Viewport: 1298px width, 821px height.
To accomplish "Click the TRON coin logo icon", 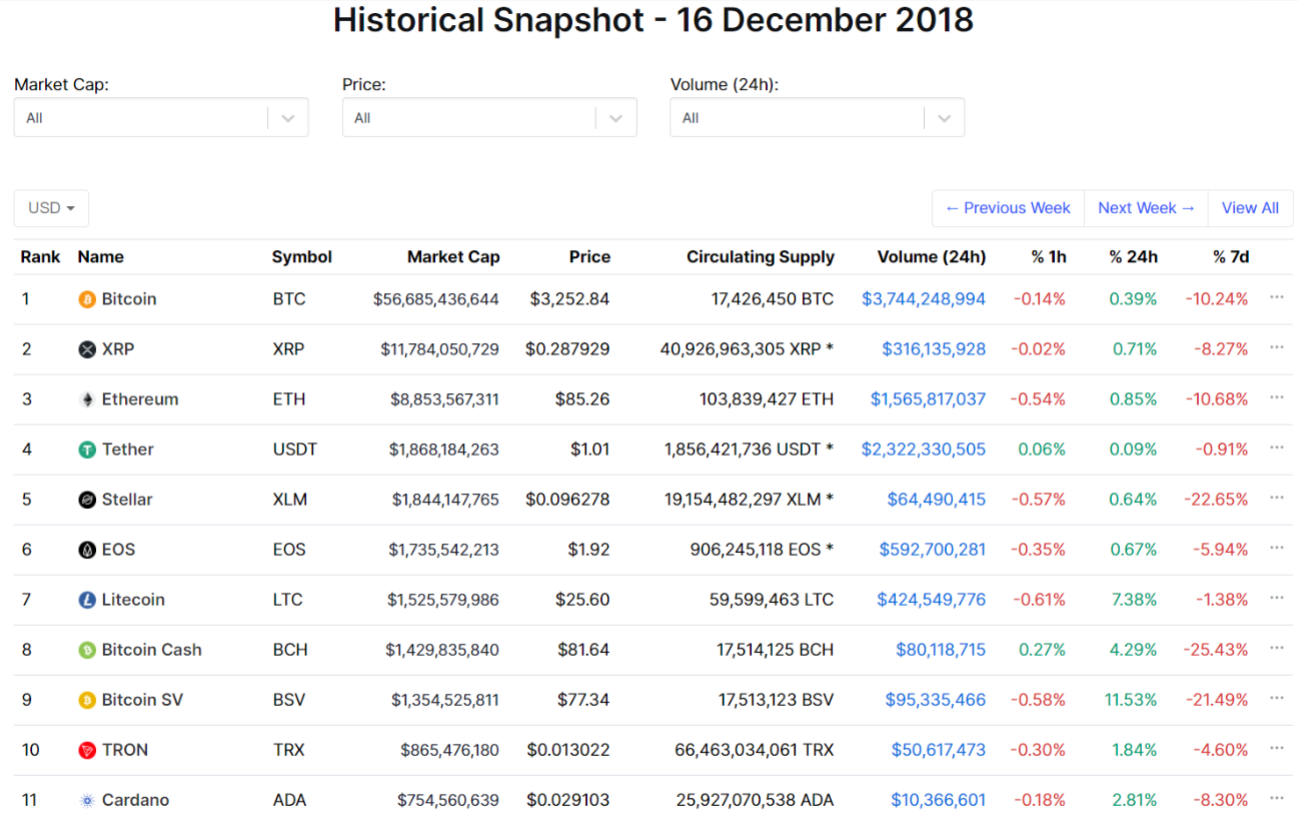I will [87, 750].
